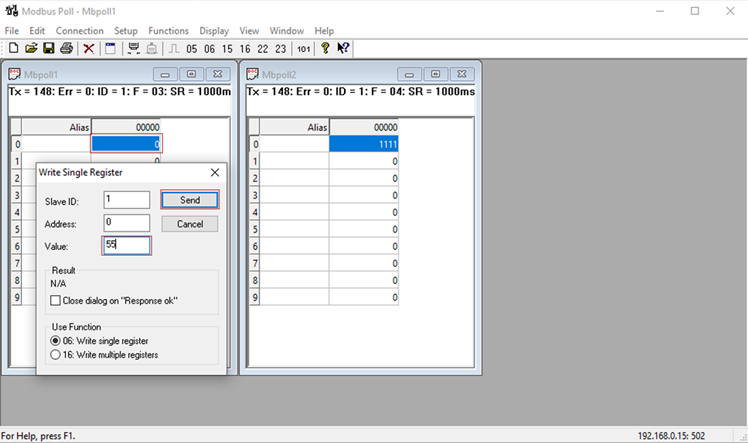Click the 00000 column header in Mbpoll1
This screenshot has width=748, height=443.
126,127
